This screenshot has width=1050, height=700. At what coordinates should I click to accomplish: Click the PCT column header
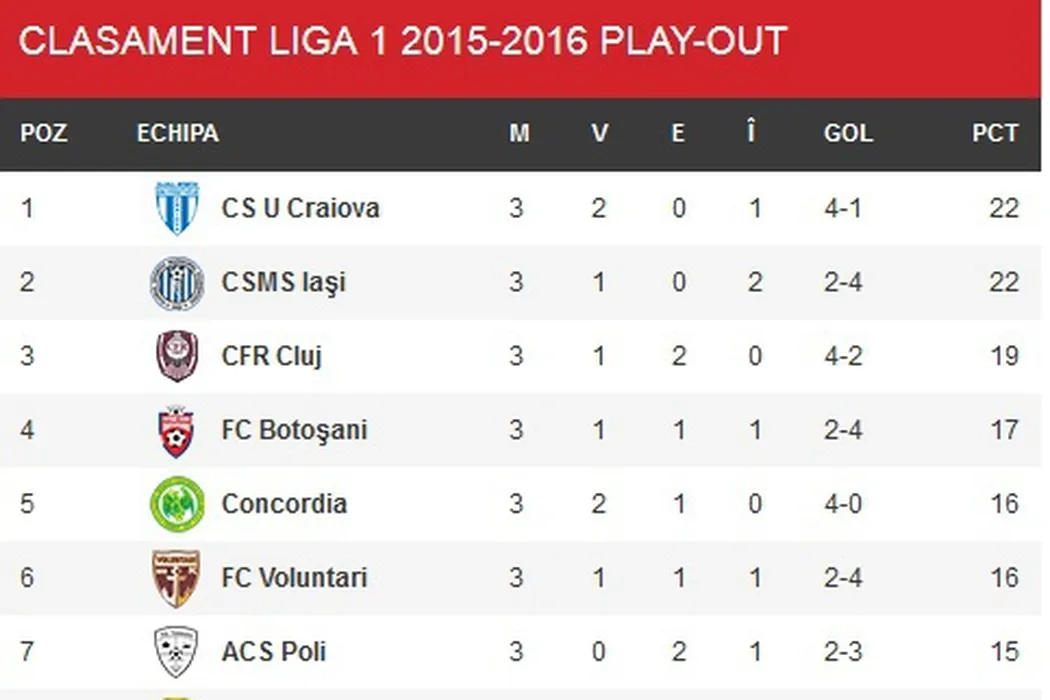(x=995, y=133)
